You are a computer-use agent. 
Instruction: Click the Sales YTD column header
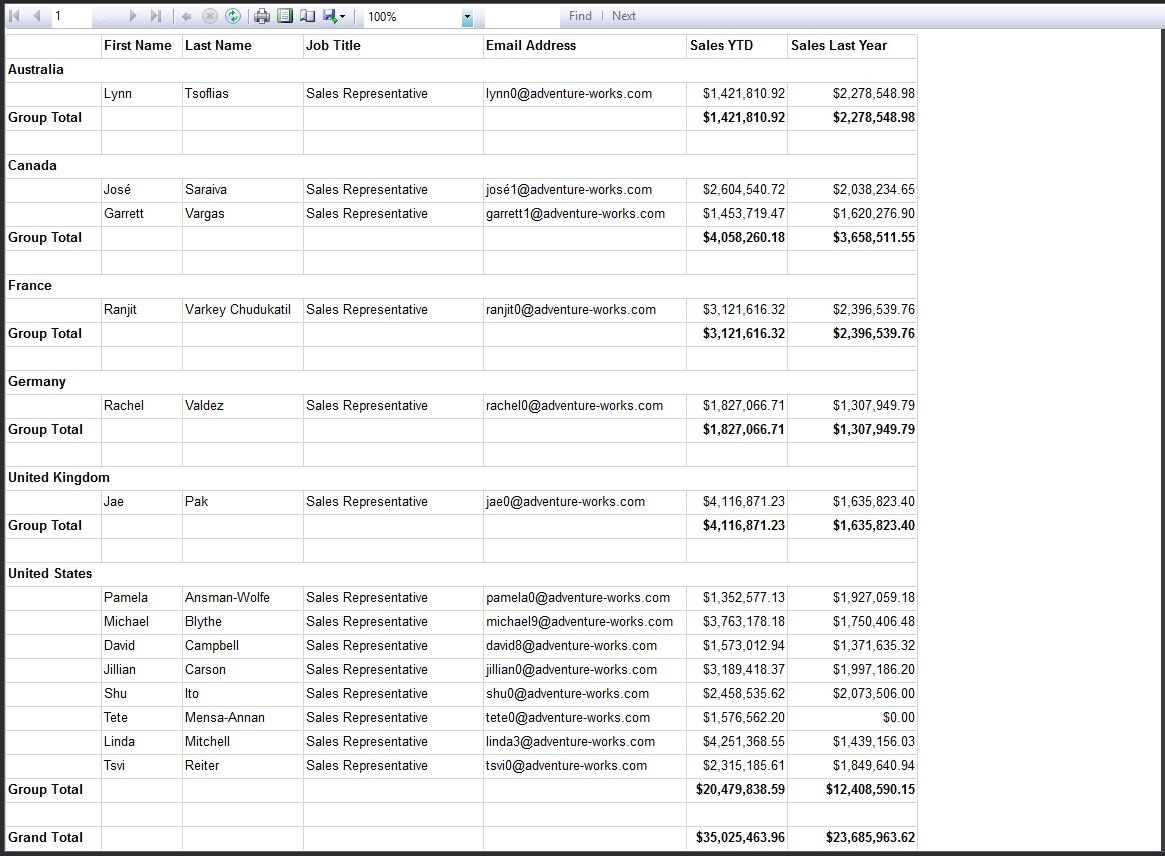[722, 46]
